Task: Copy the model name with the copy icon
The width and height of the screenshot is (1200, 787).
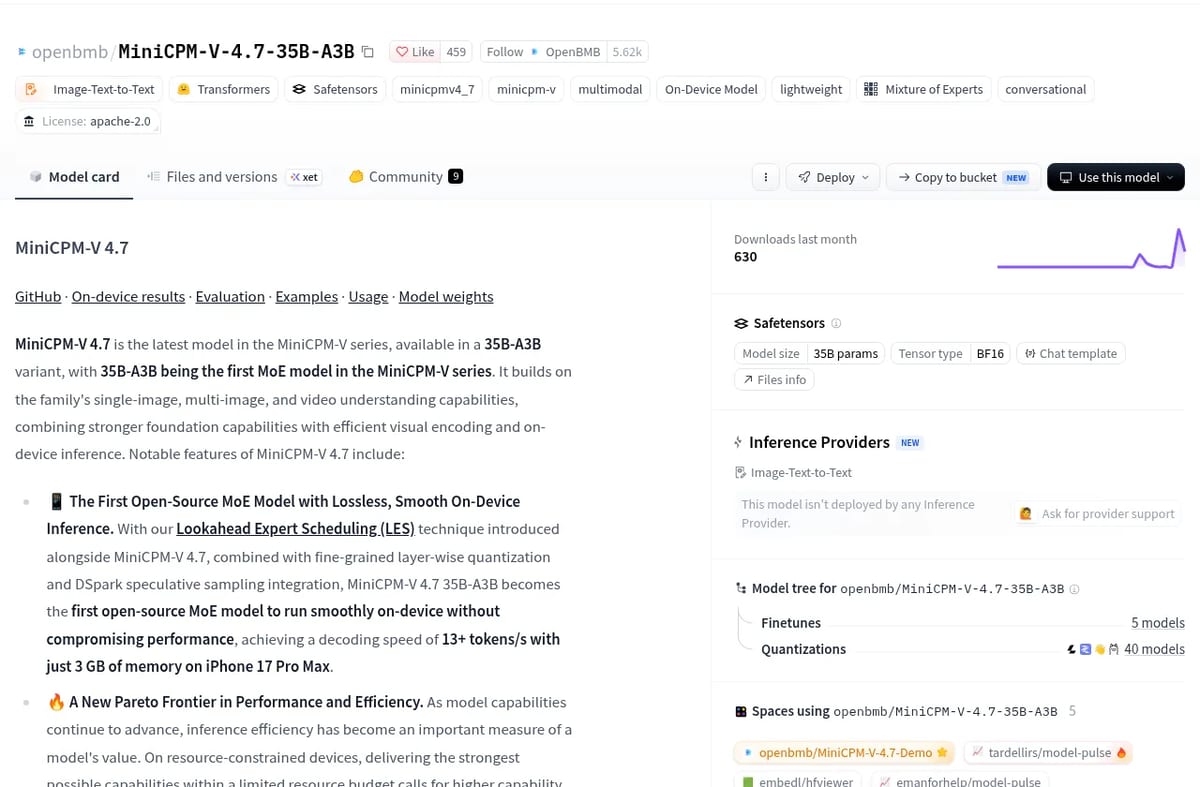Action: click(367, 52)
